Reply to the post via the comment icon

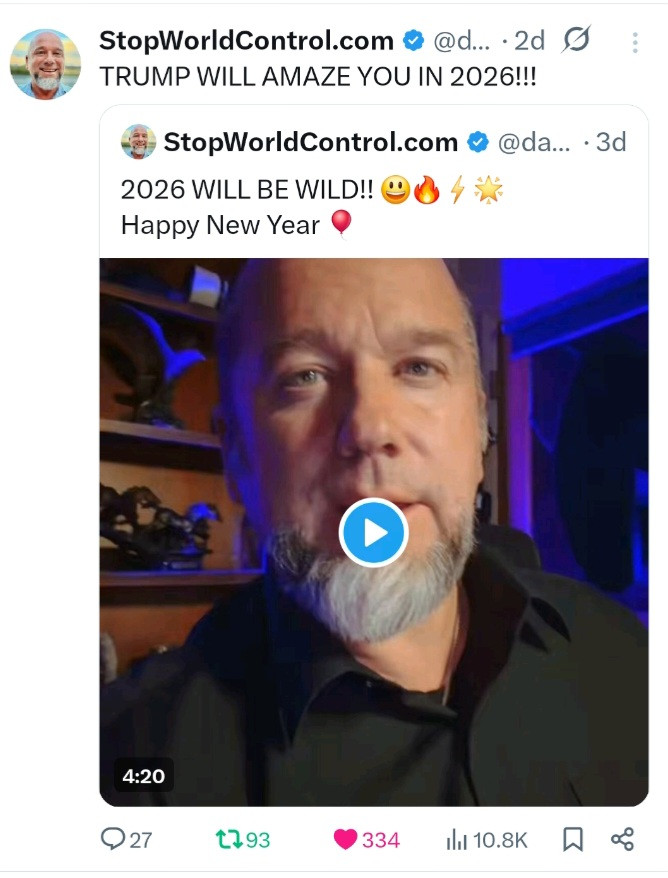click(113, 839)
